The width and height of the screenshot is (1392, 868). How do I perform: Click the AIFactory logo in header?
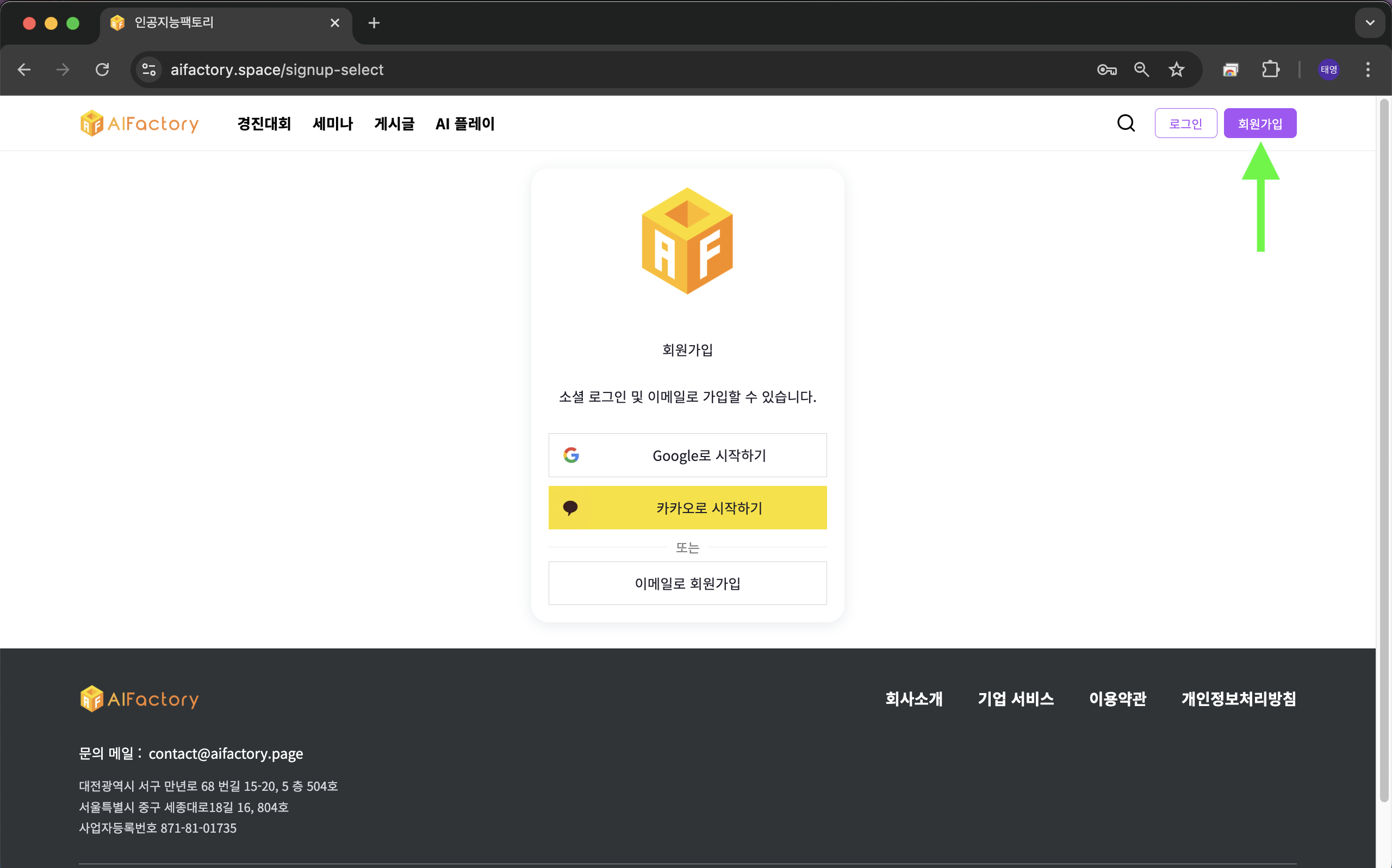point(140,123)
